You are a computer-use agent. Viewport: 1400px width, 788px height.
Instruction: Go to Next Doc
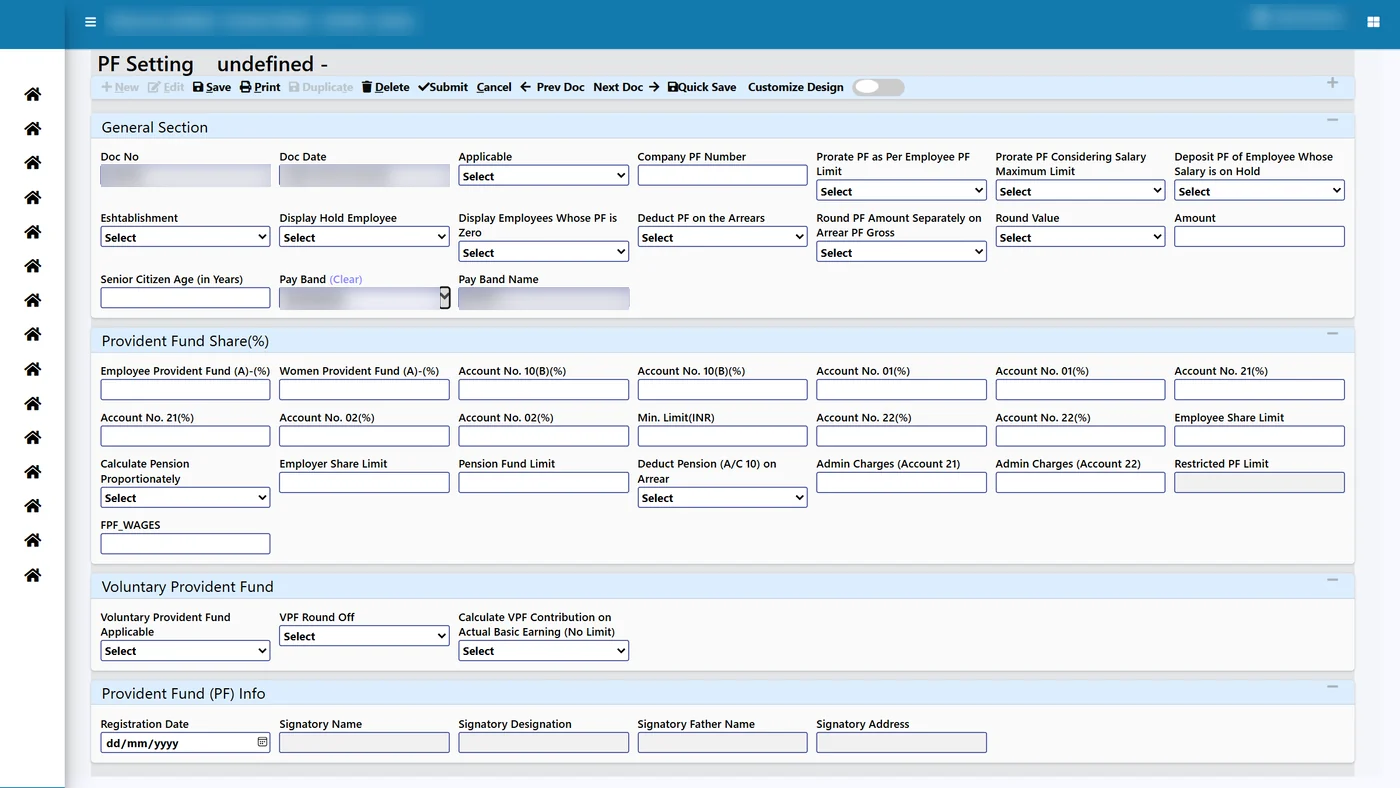tap(626, 87)
